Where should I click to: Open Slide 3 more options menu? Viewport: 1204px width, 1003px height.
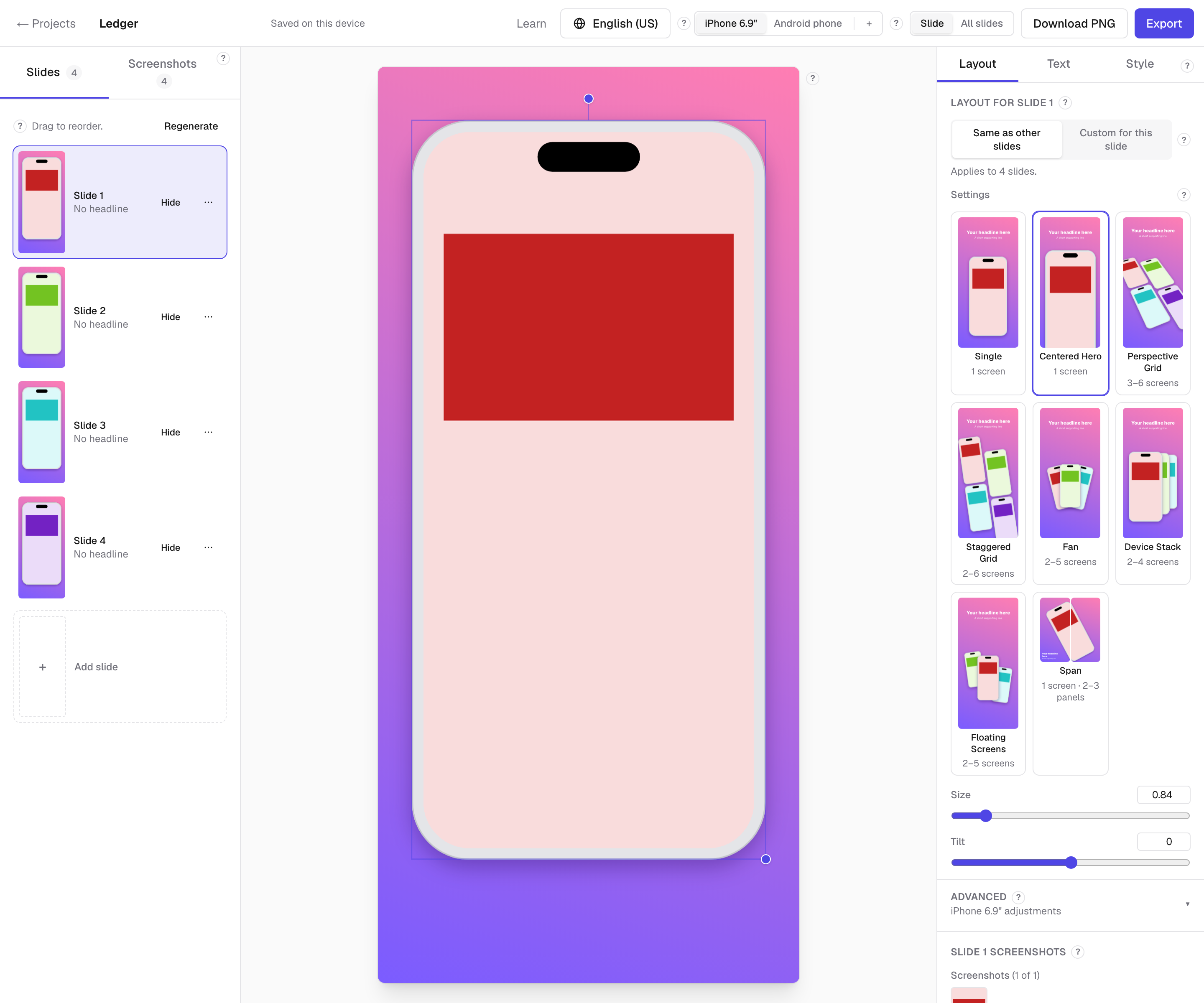pos(208,432)
